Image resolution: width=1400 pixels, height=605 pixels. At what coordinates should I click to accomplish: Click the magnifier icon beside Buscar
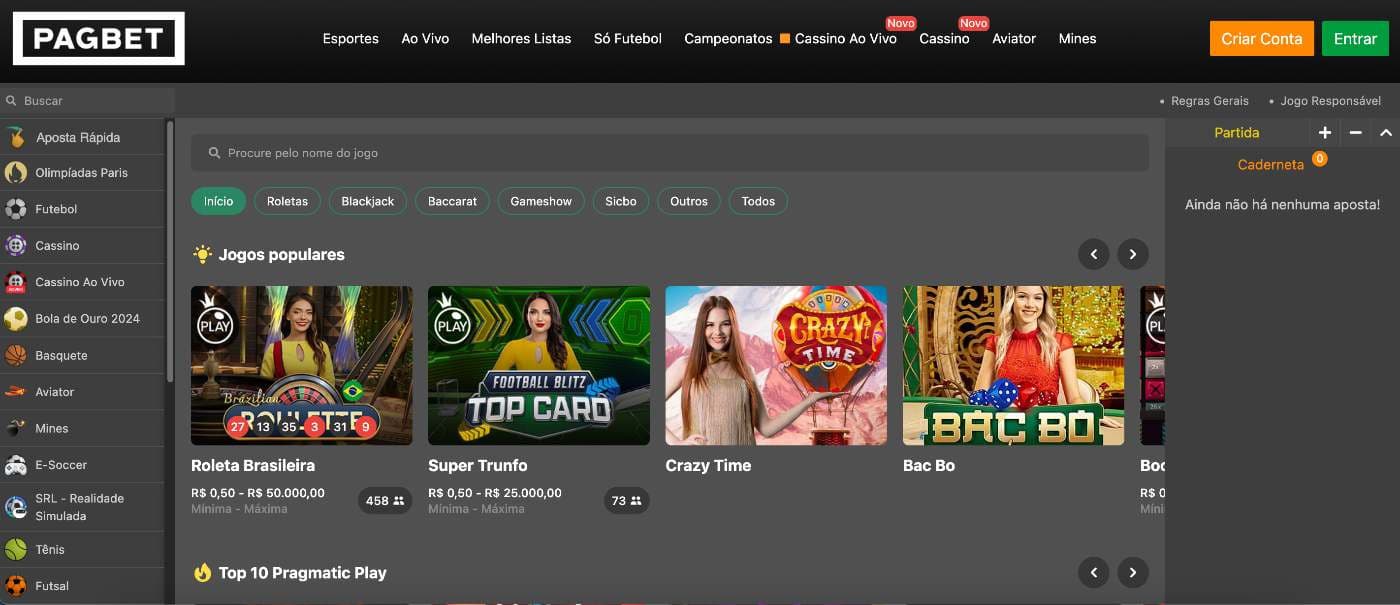point(11,101)
